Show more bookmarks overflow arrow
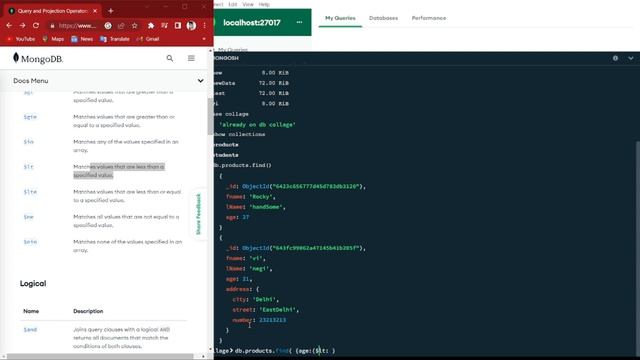This screenshot has width=640, height=360. tap(204, 39)
